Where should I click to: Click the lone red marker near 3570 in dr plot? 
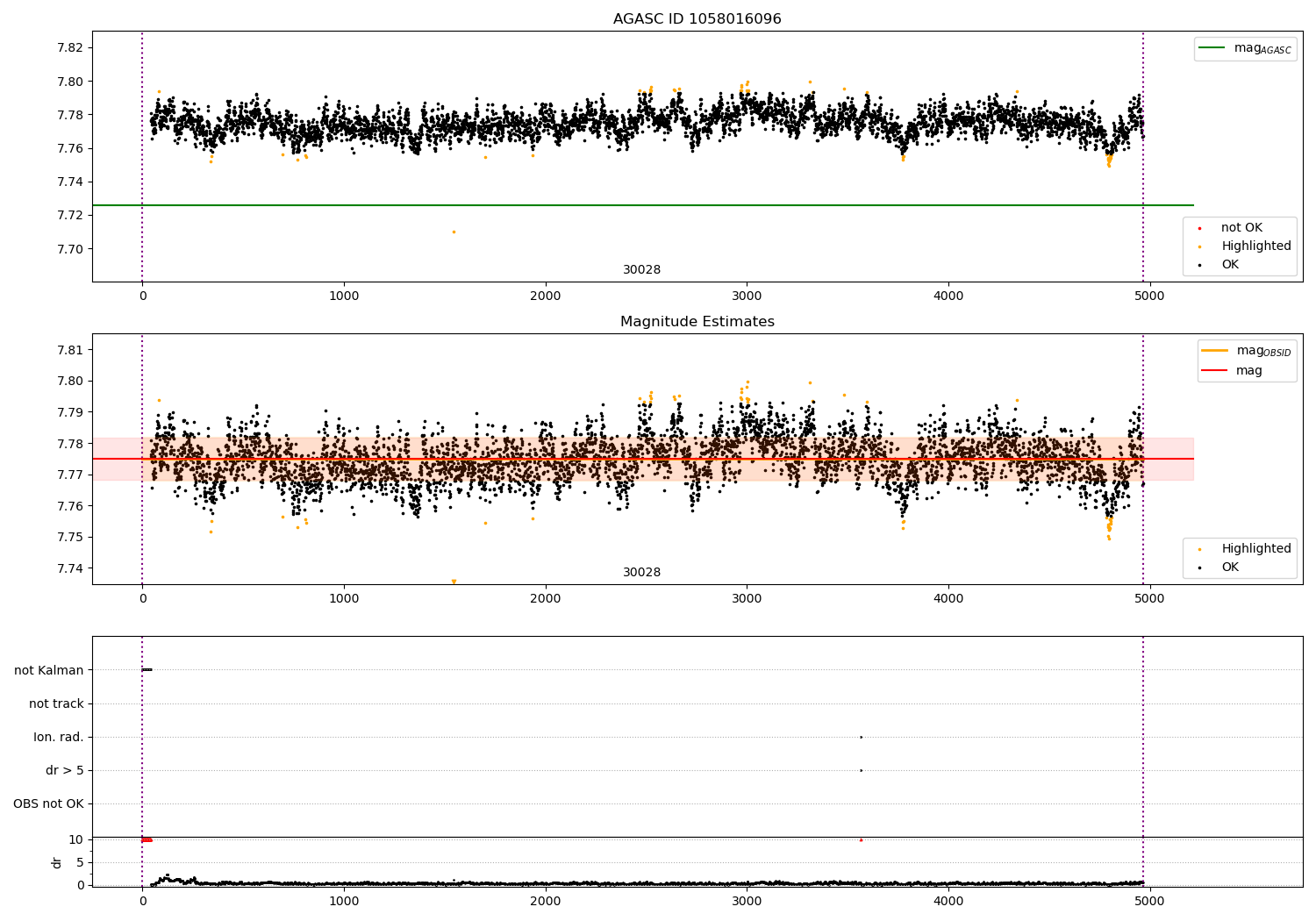861,839
